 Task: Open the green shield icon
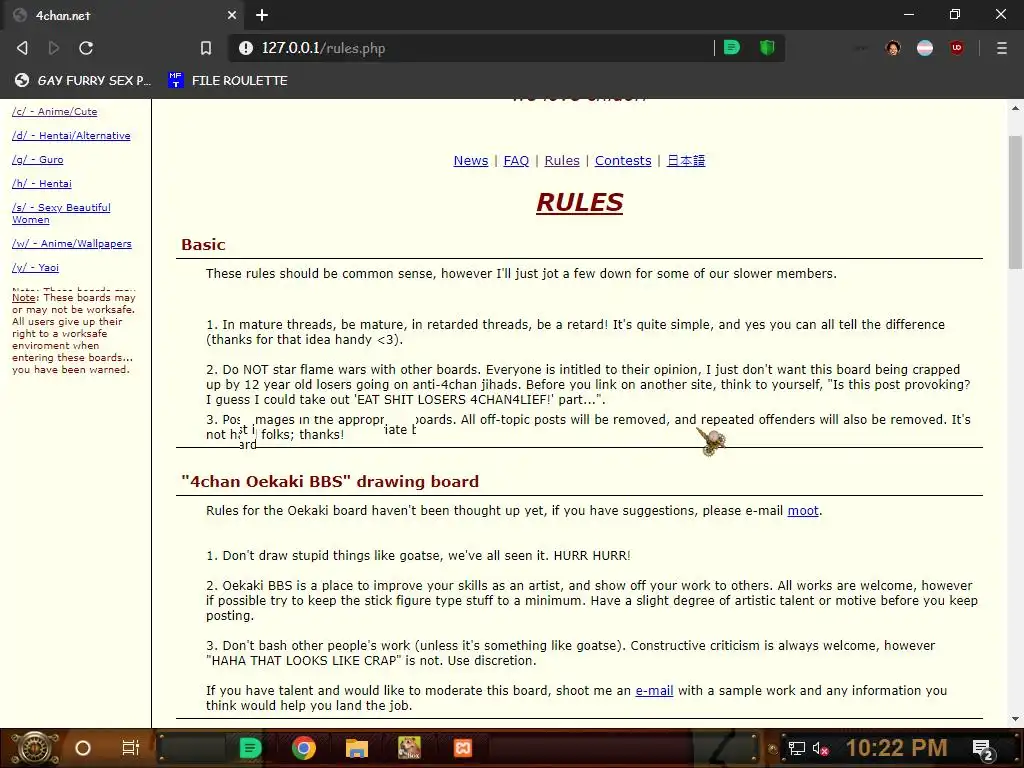[767, 48]
